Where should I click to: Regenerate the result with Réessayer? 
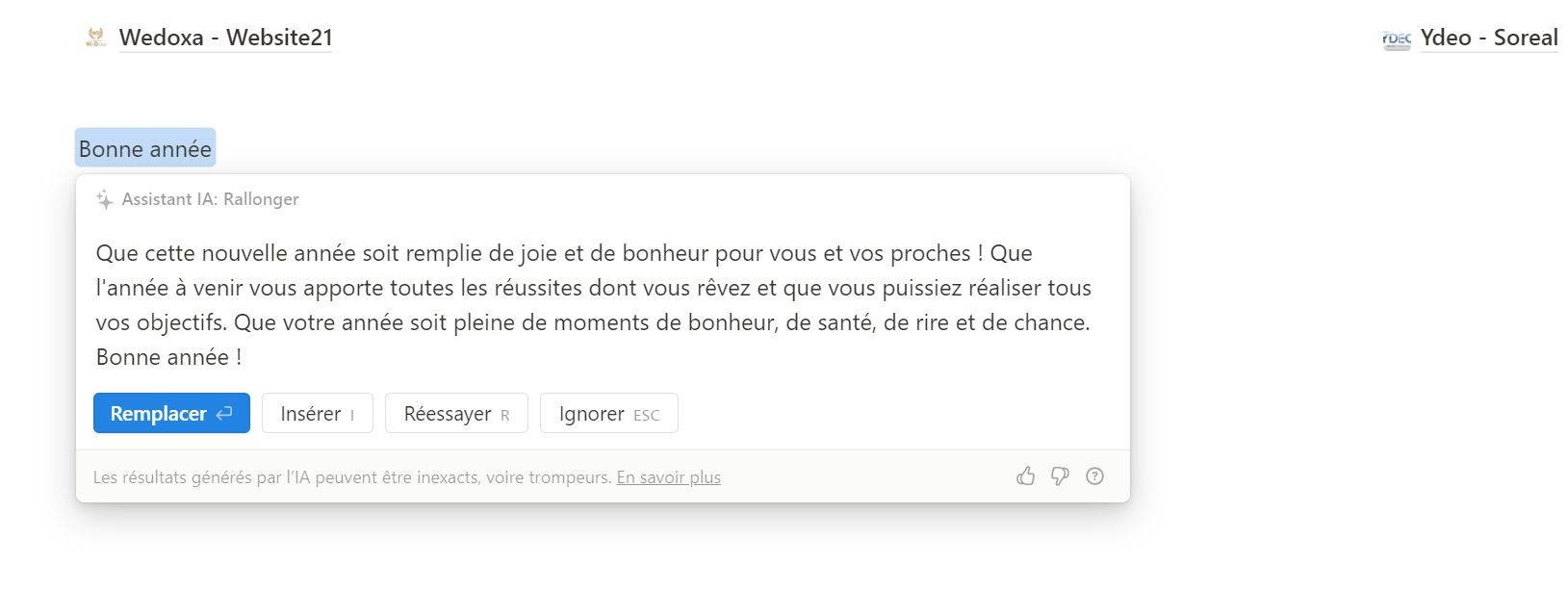(x=456, y=414)
